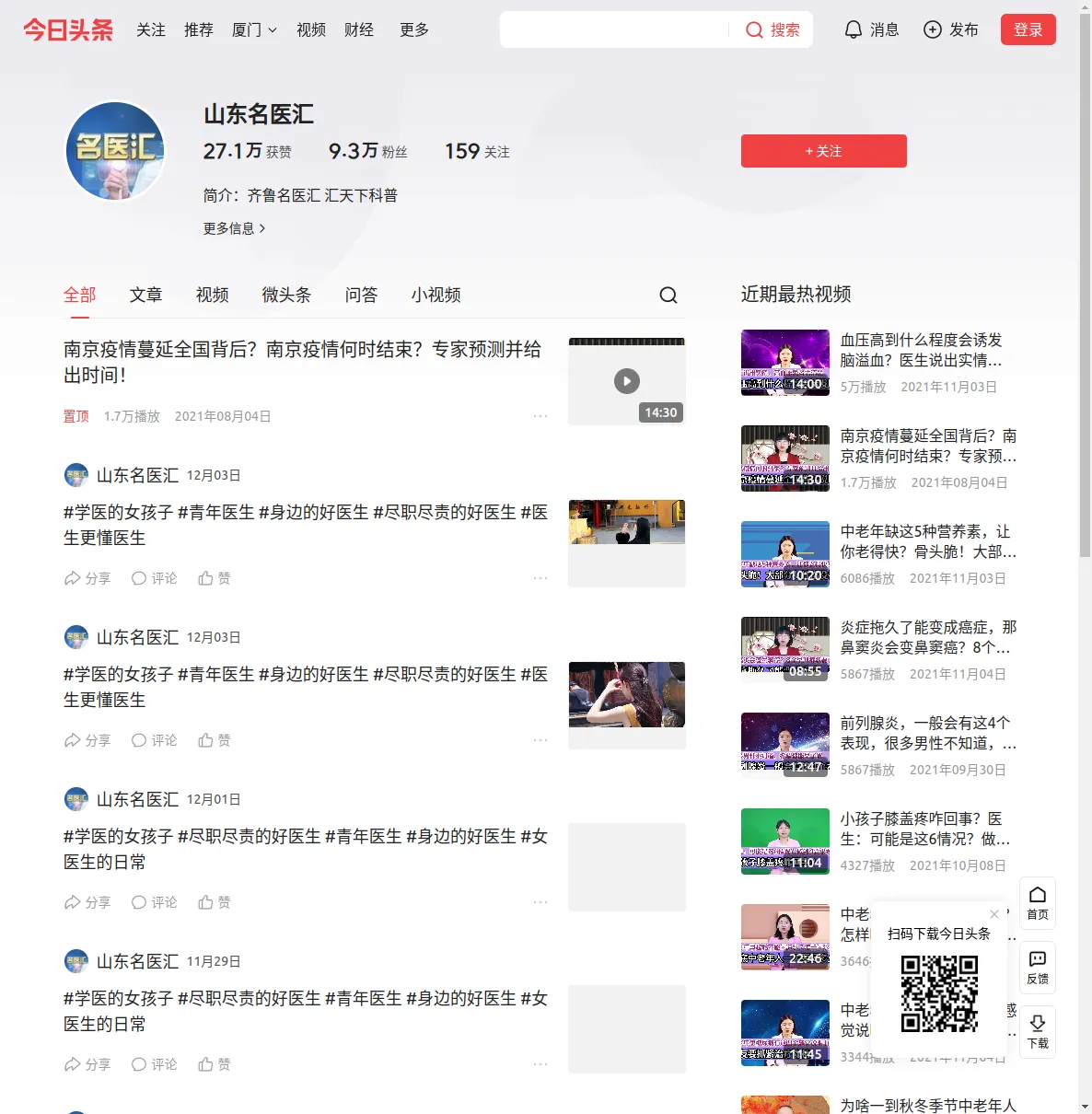This screenshot has height=1114, width=1092.
Task: Click 评论 on the 11月29日 post
Action: 154,1064
